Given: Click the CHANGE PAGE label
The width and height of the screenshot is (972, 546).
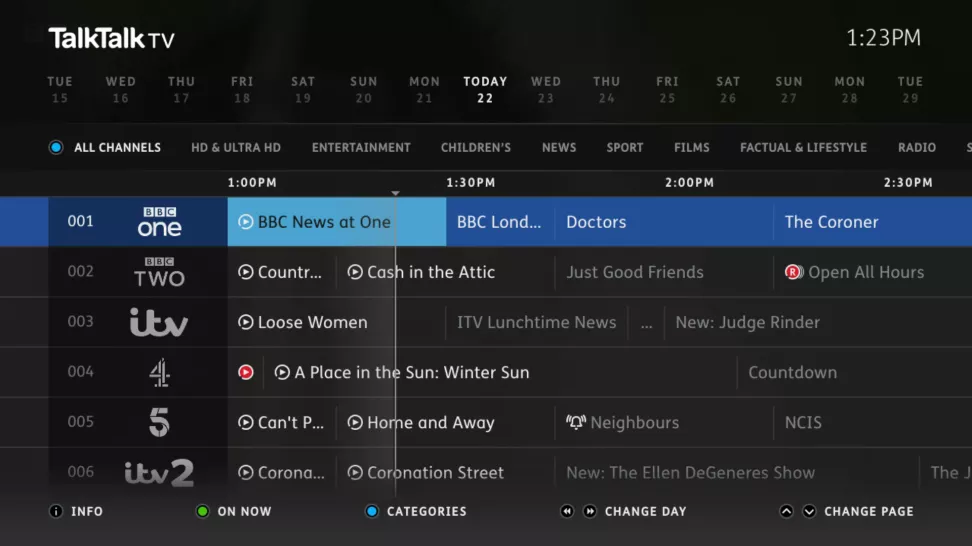Looking at the screenshot, I should 868,511.
